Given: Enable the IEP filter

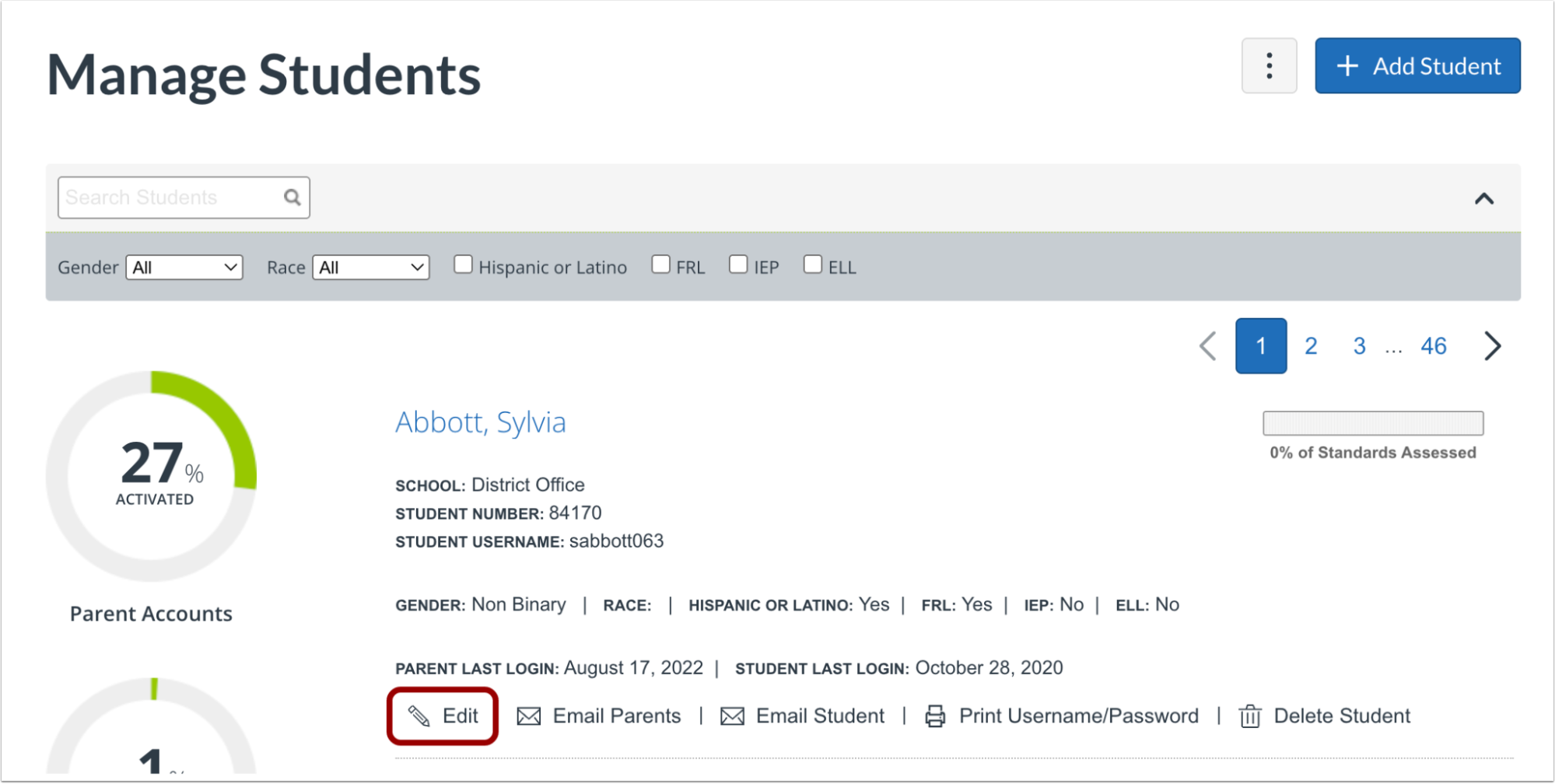Looking at the screenshot, I should [737, 264].
